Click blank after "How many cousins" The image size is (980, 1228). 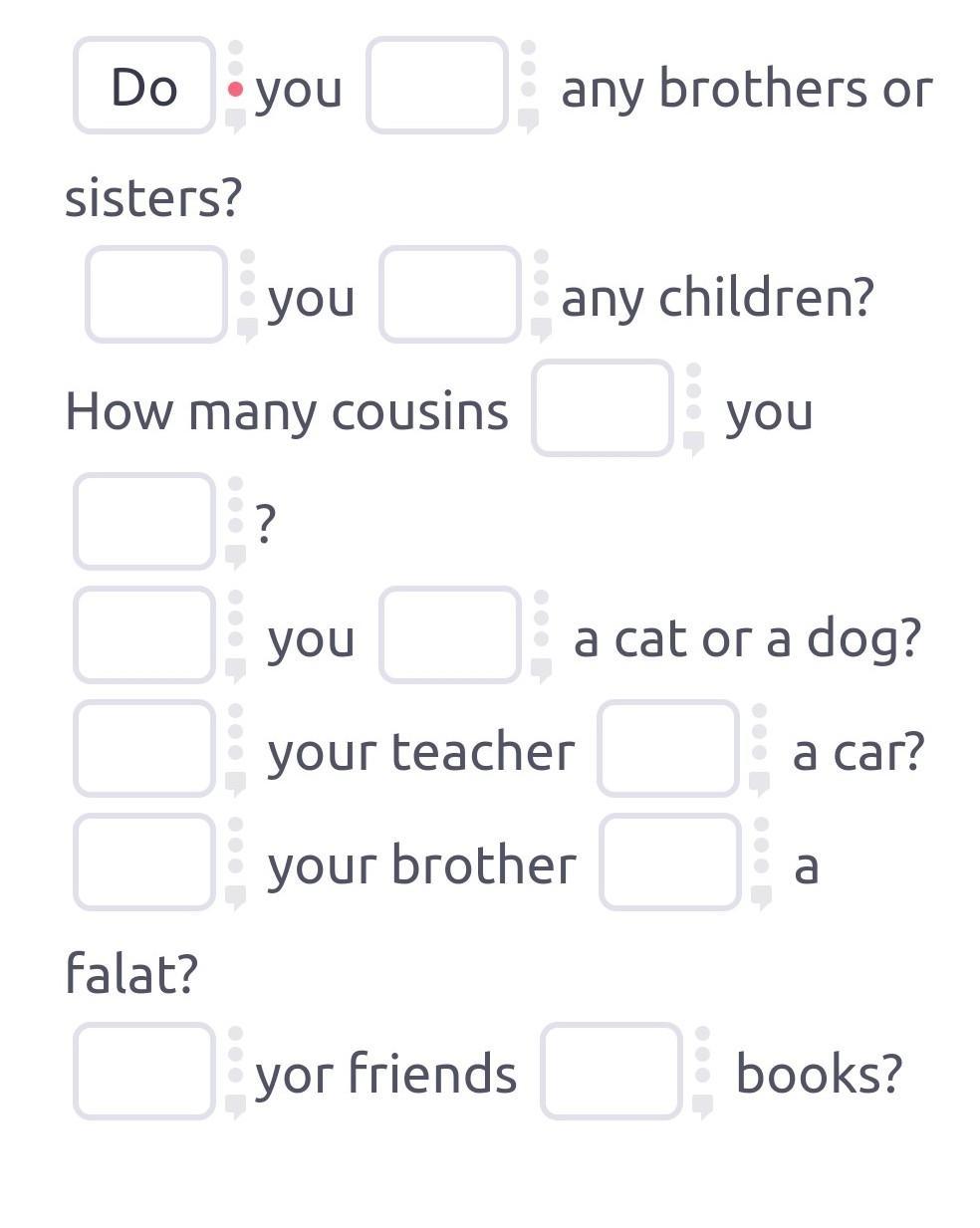tap(603, 409)
